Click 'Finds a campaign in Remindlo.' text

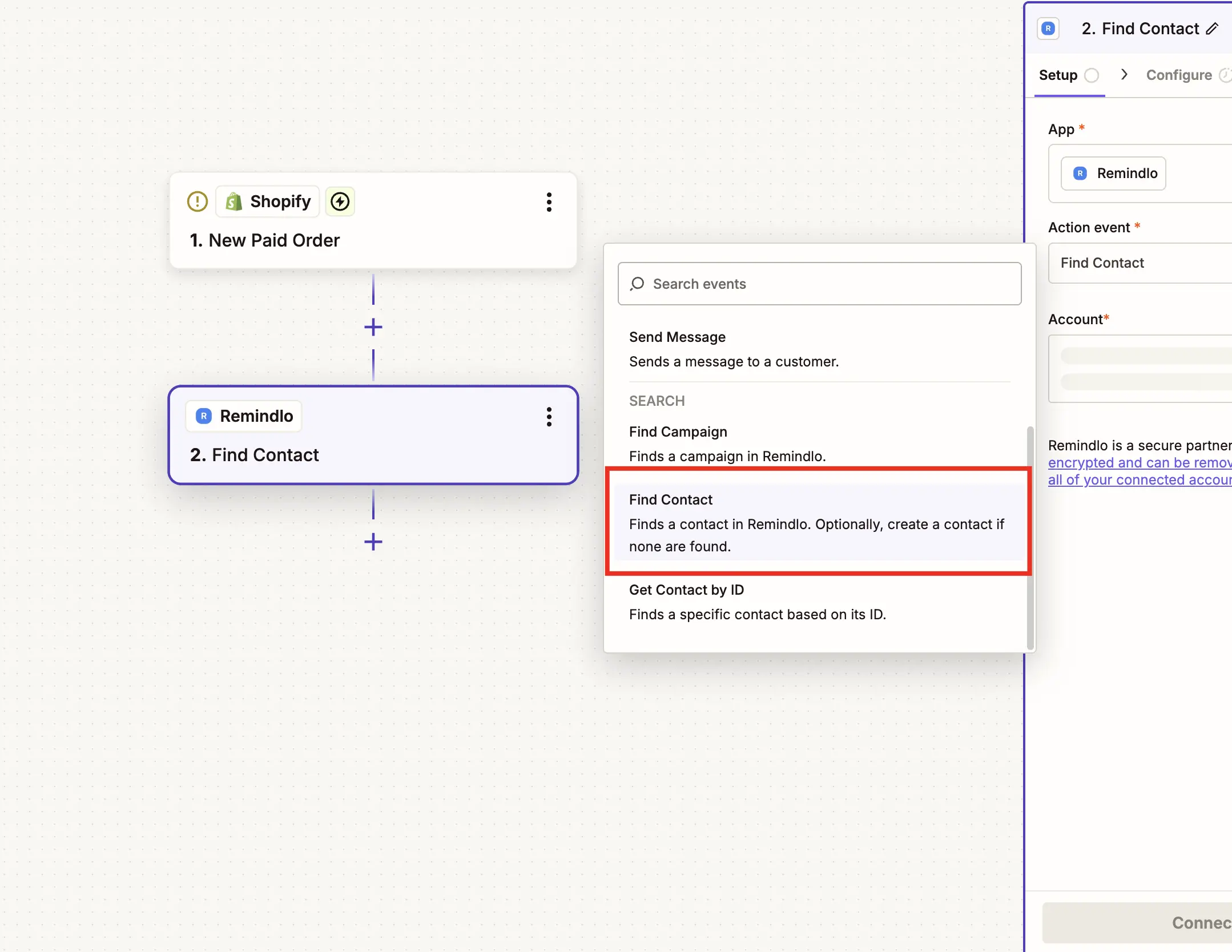[x=727, y=457]
